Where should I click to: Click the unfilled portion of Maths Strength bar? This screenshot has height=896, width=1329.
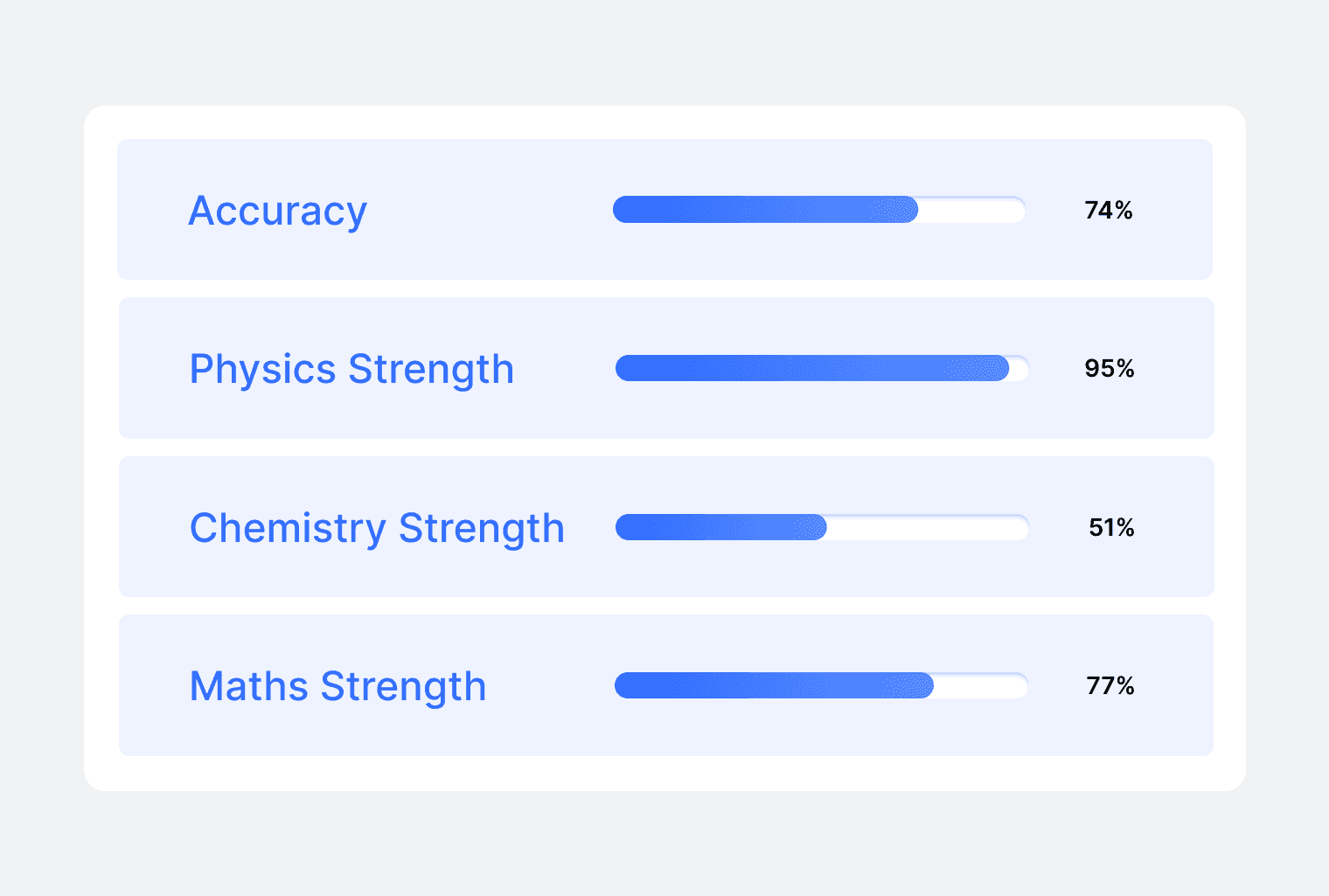[979, 686]
